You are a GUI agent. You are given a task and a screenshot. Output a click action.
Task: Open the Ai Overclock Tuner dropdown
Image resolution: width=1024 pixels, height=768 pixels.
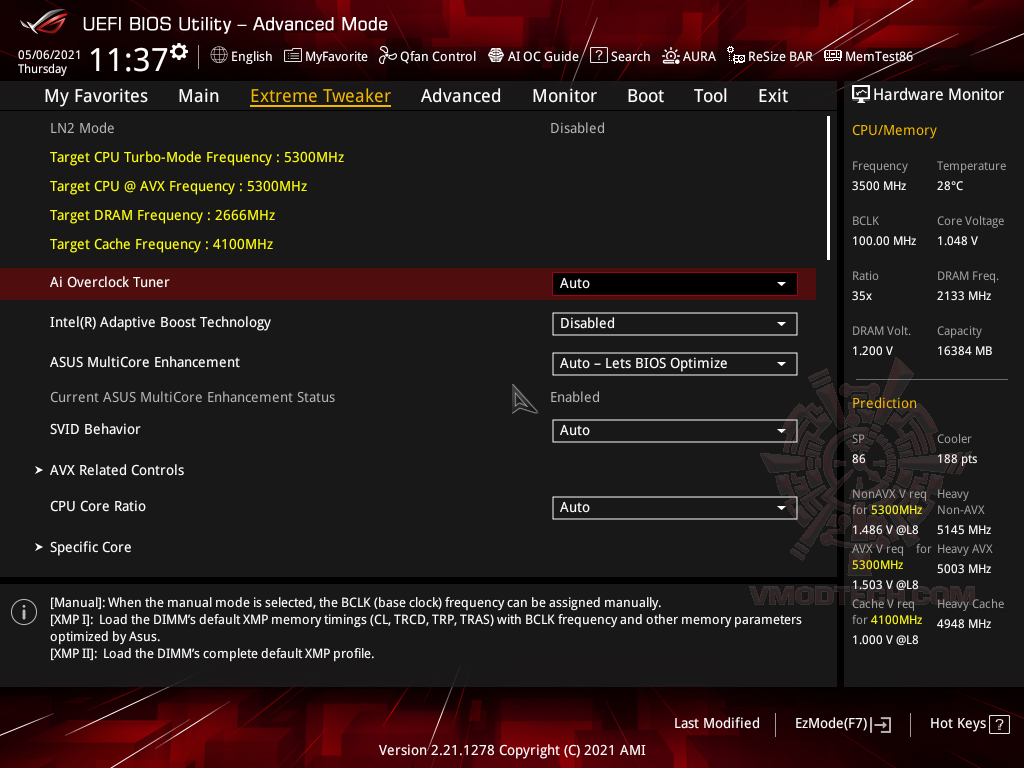(x=675, y=283)
